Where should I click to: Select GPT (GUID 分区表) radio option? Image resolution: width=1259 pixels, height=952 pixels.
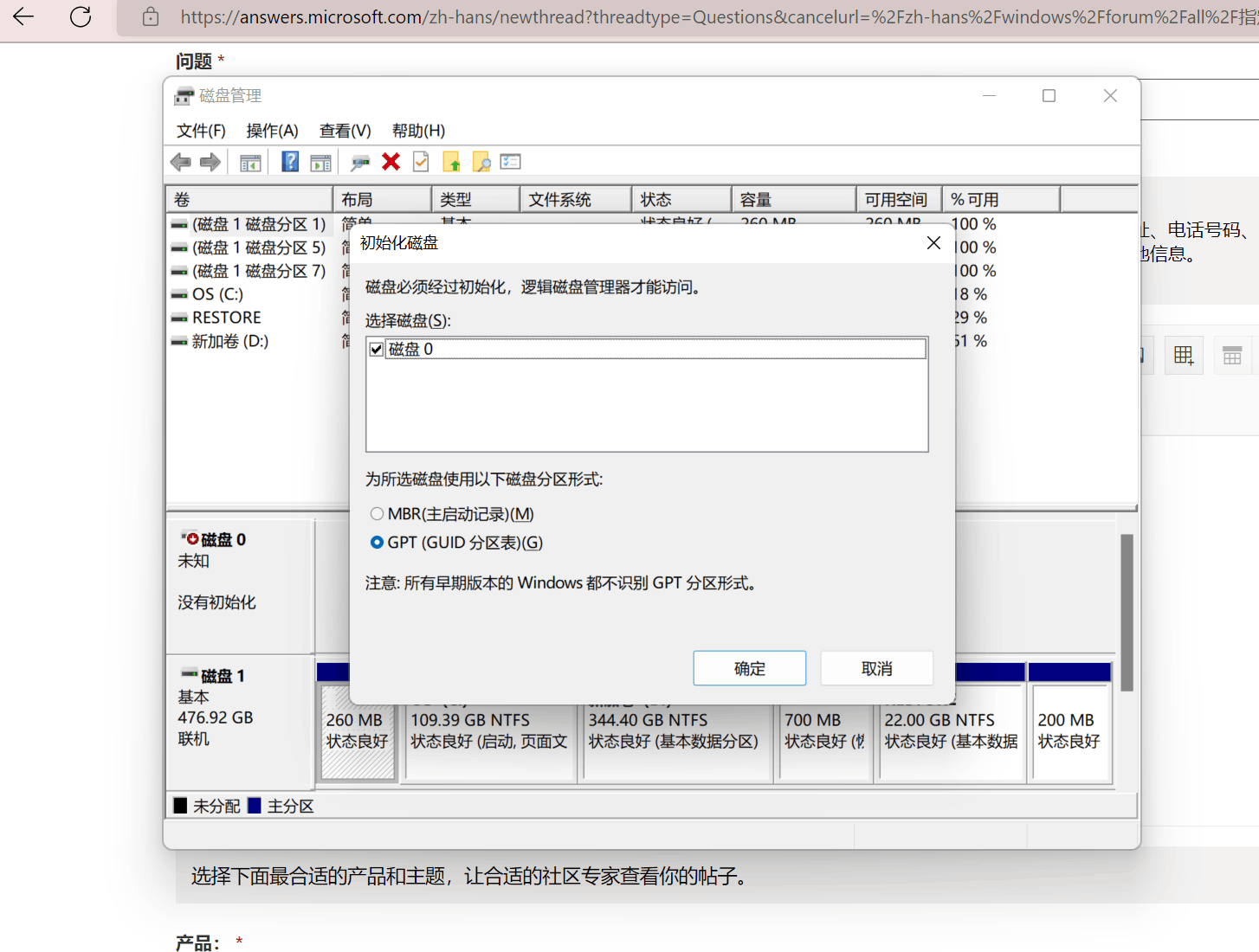[377, 543]
